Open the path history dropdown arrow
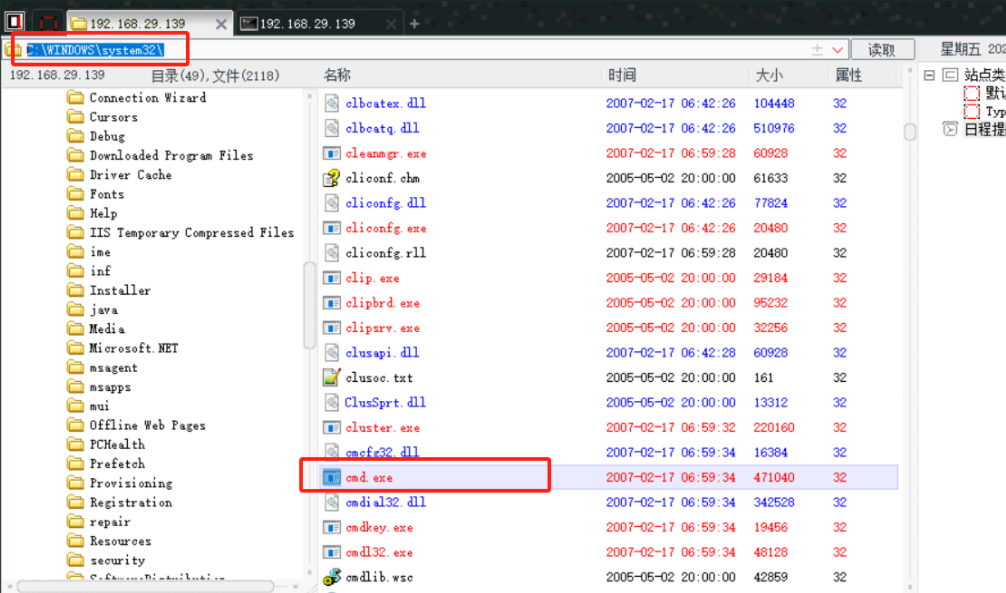Screen dimensions: 1006x593 pos(837,50)
